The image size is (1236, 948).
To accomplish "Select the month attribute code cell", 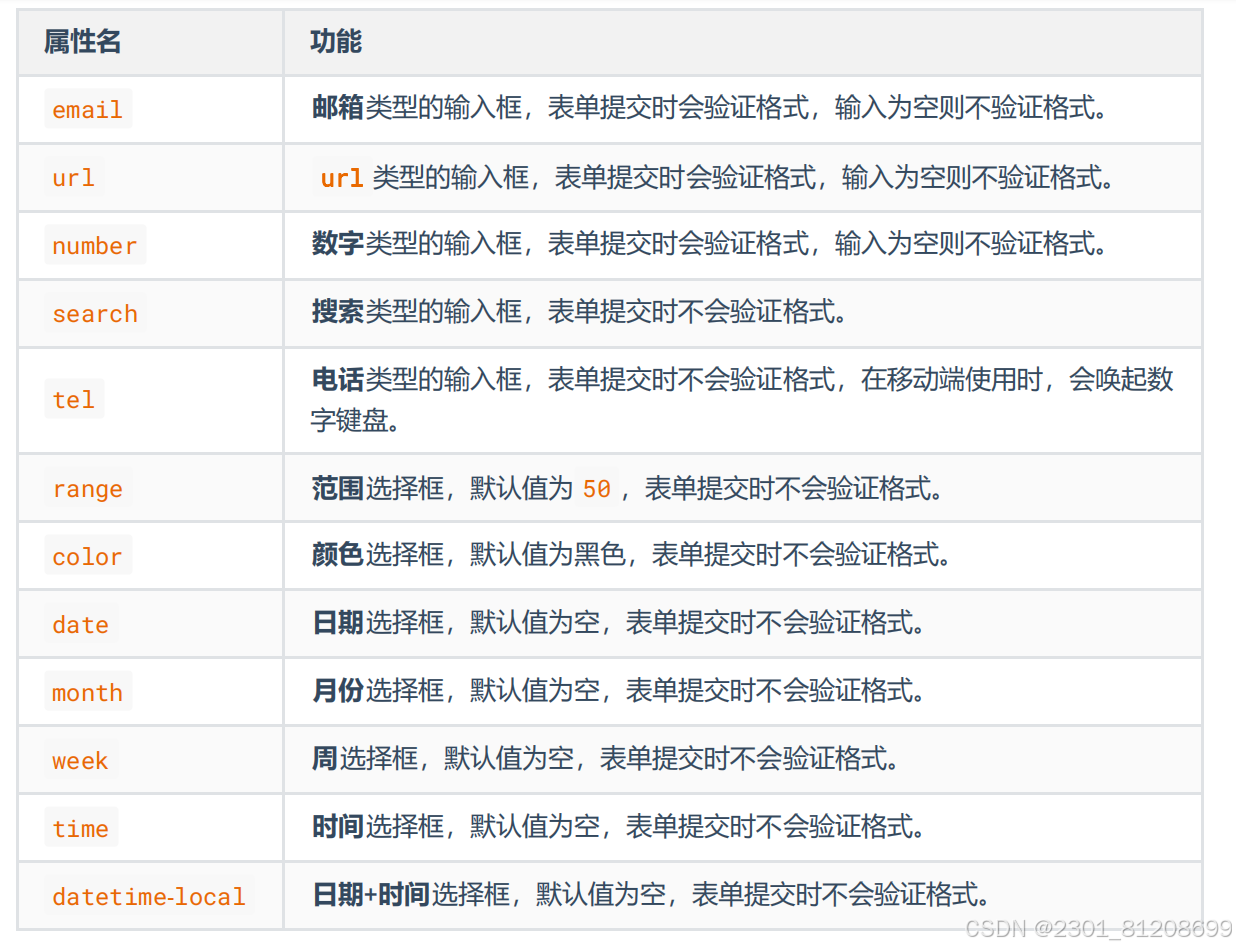I will point(88,692).
